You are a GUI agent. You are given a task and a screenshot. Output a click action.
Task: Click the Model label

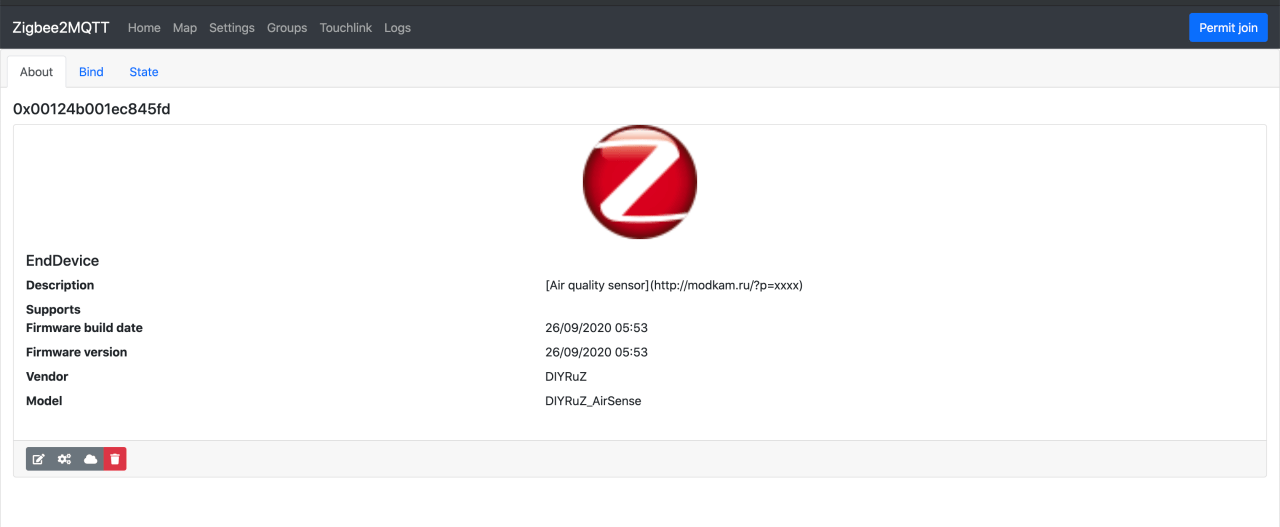pyautogui.click(x=44, y=401)
